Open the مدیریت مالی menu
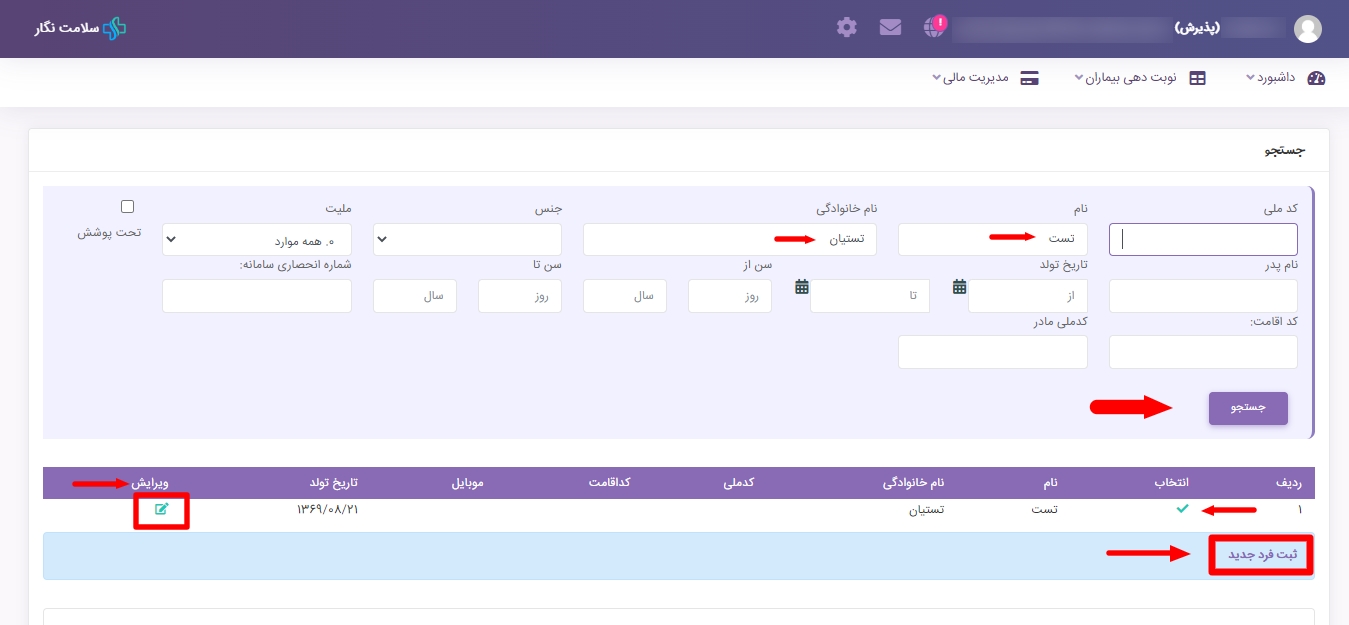 [x=985, y=78]
